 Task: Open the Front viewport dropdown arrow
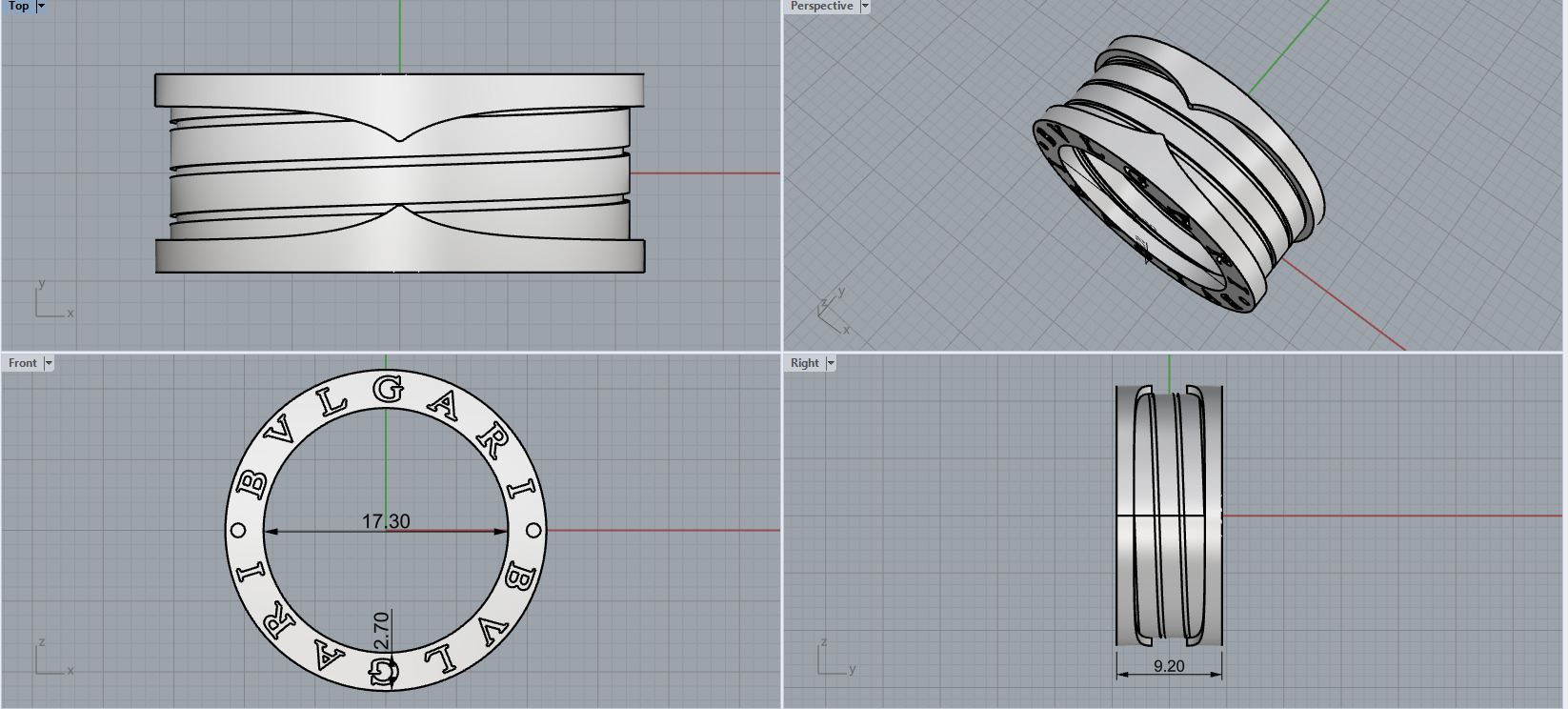pos(49,363)
